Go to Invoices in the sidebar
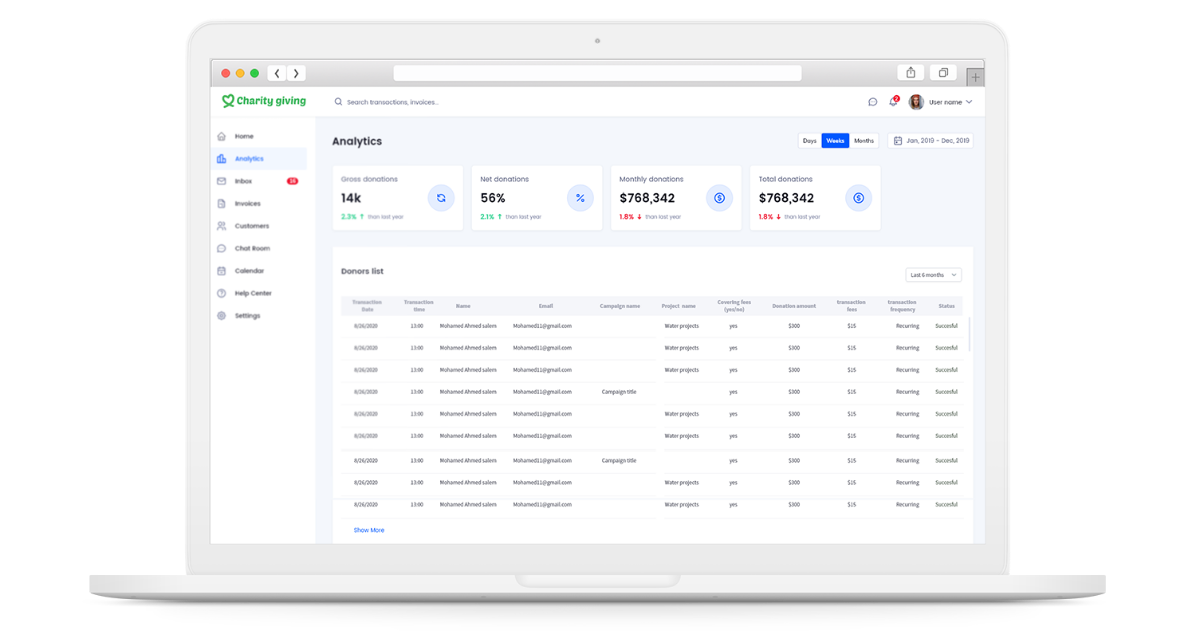The height and width of the screenshot is (639, 1196). point(247,204)
